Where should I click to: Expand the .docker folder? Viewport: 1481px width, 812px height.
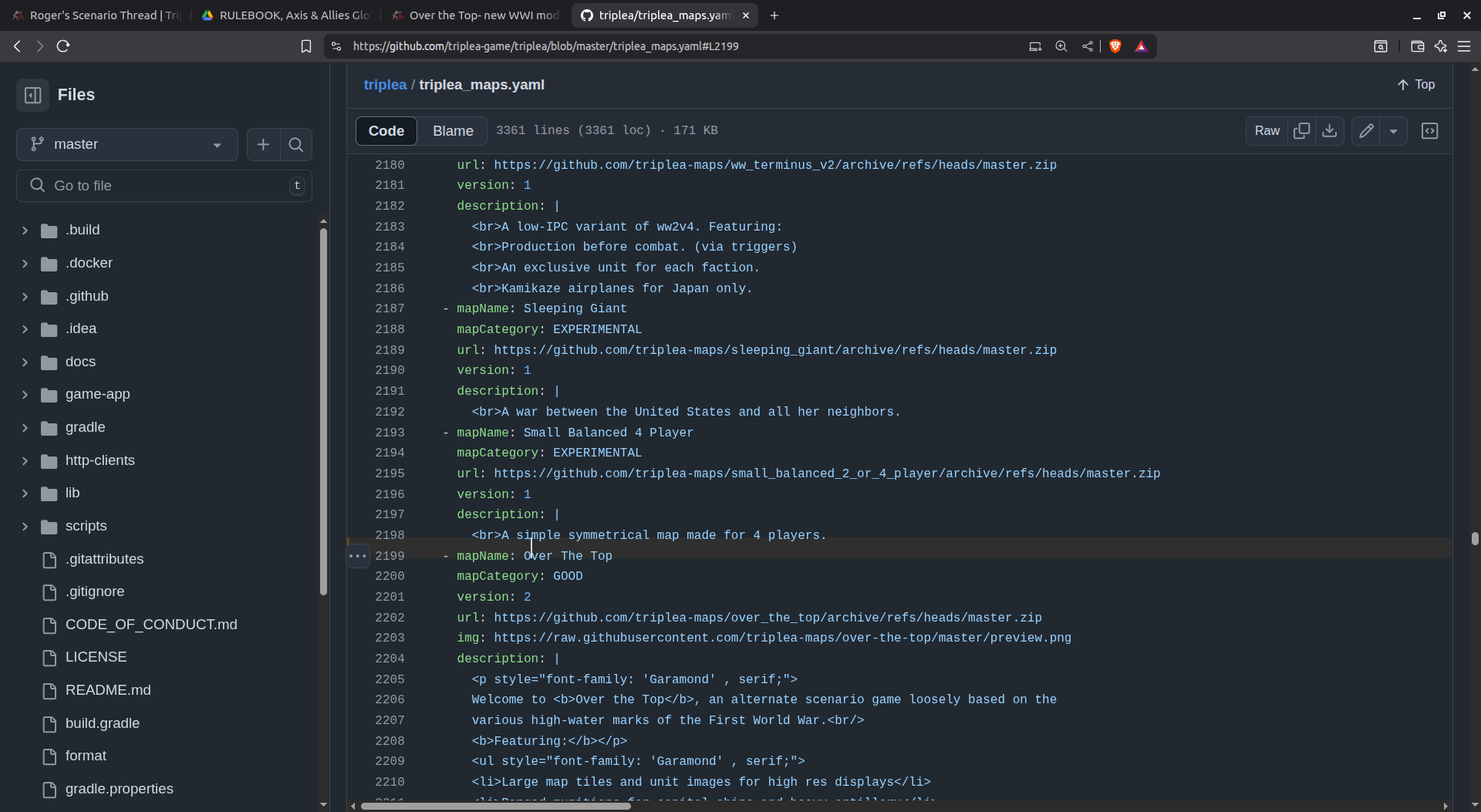coord(25,264)
